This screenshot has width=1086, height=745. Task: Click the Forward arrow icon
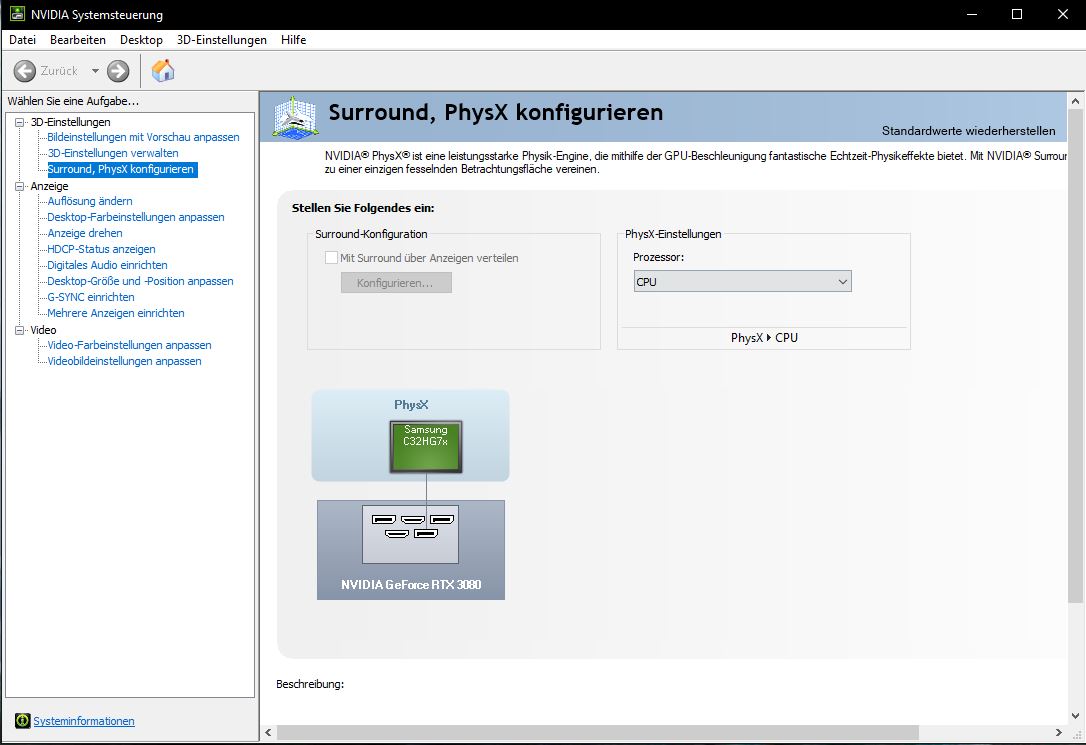[x=118, y=71]
